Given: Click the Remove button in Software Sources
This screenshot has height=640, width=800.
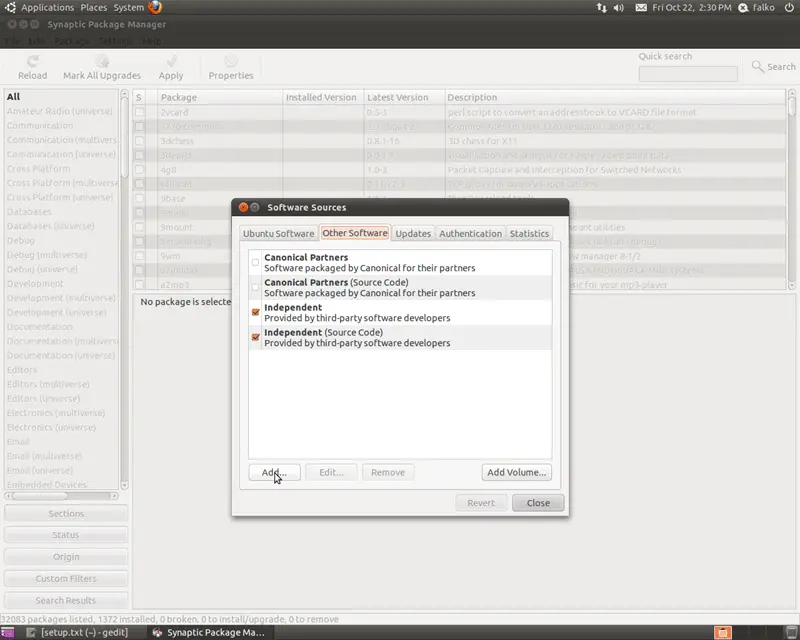Looking at the screenshot, I should (388, 473).
